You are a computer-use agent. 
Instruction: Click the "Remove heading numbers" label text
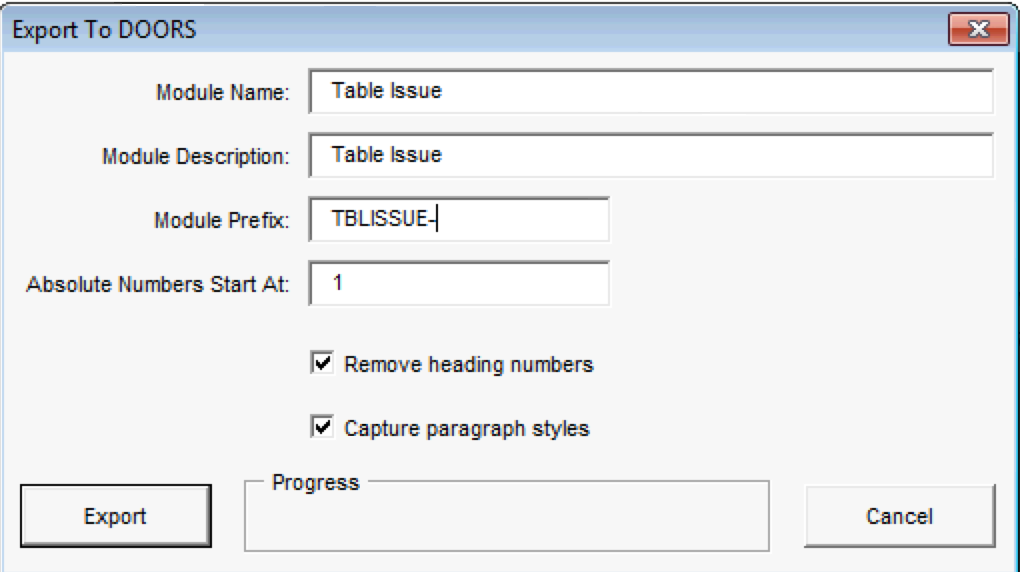click(x=468, y=365)
